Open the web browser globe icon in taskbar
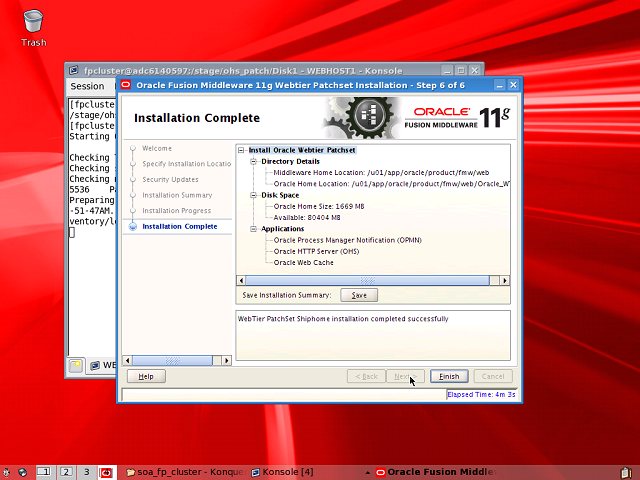Image resolution: width=640 pixels, height=480 pixels. (x=22, y=472)
